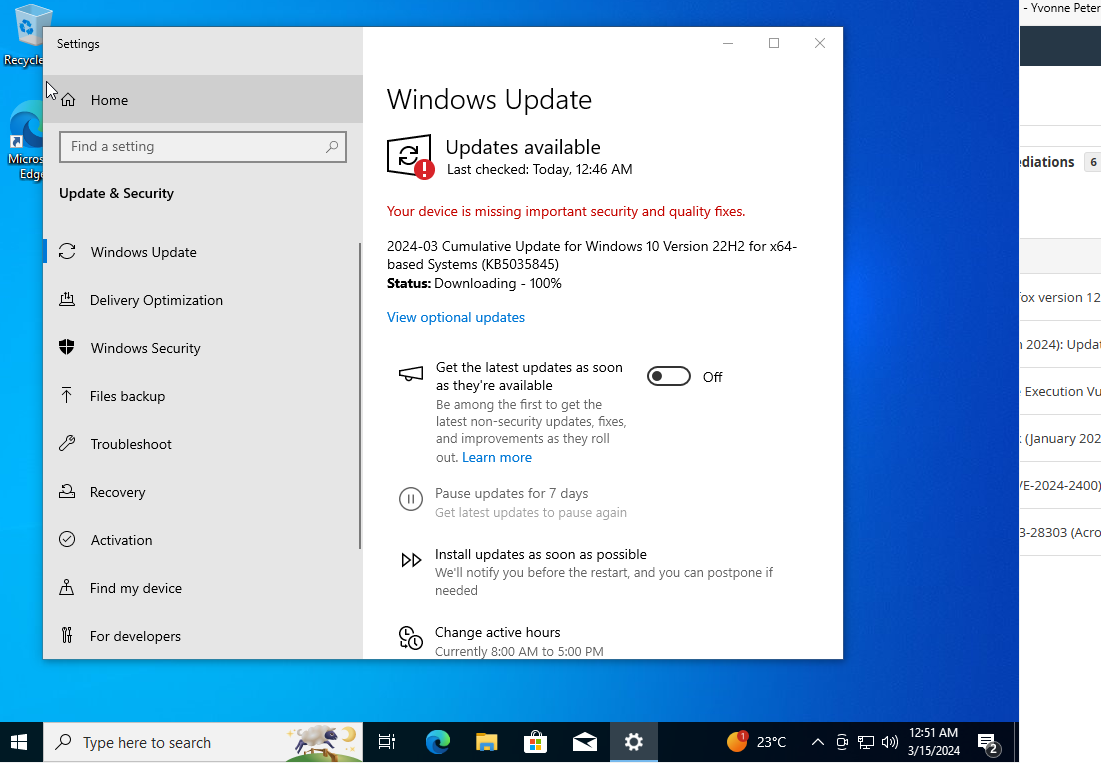Go to Settings Home
1101x763 pixels.
pos(203,100)
